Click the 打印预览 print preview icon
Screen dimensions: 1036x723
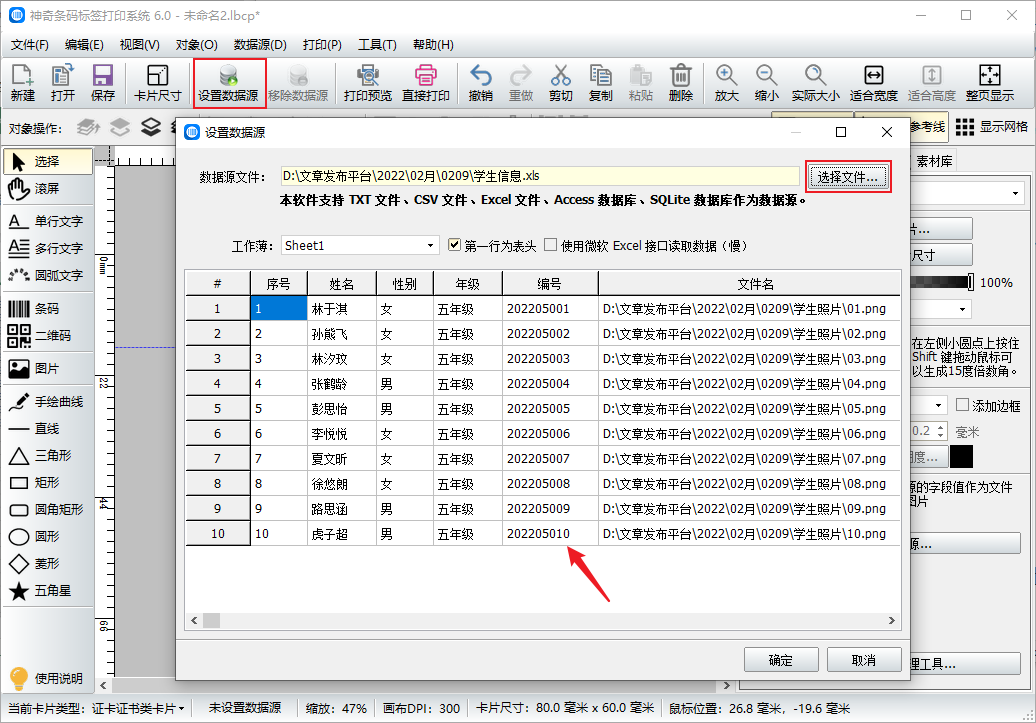367,76
